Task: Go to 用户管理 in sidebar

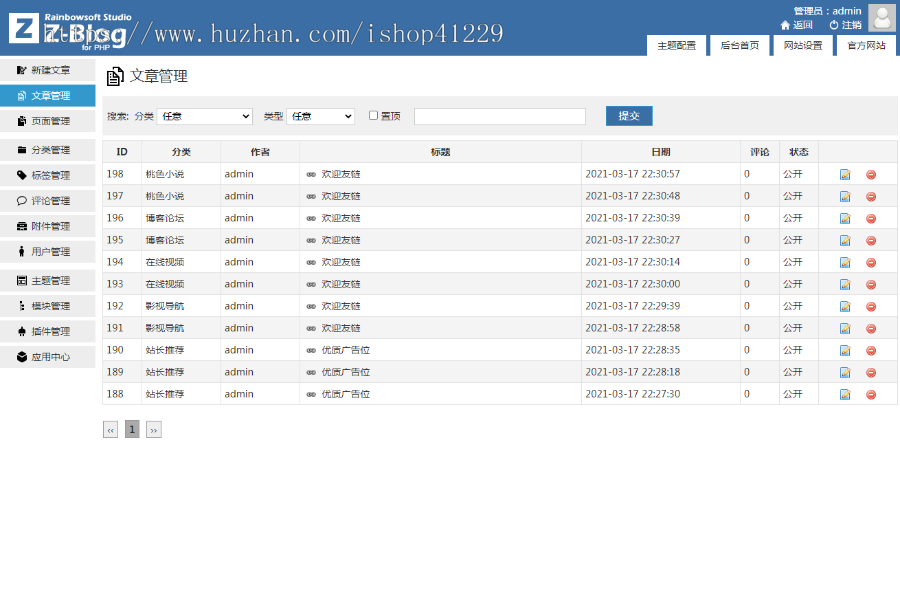Action: 48,251
